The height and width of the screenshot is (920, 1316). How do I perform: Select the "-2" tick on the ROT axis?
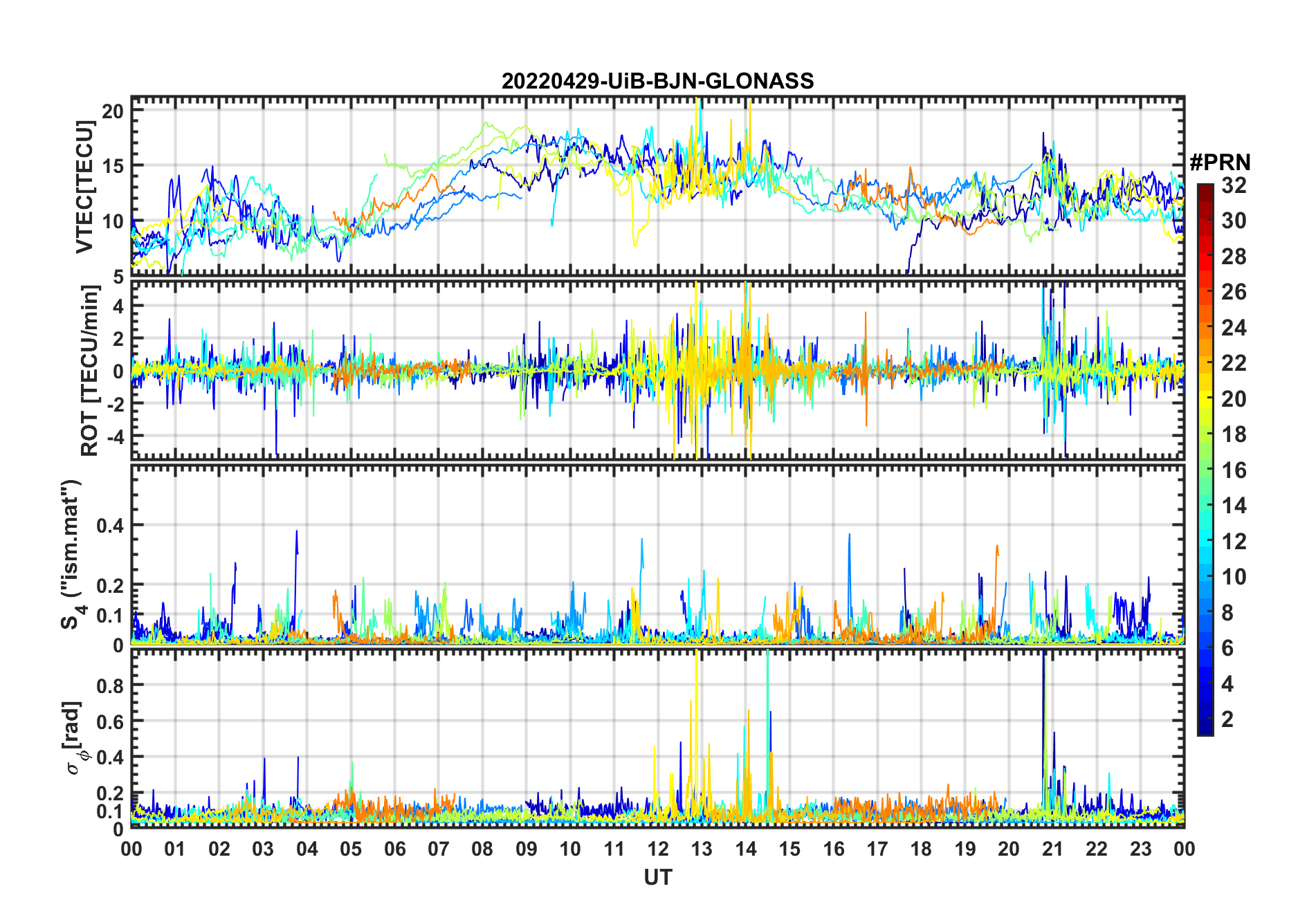point(115,404)
